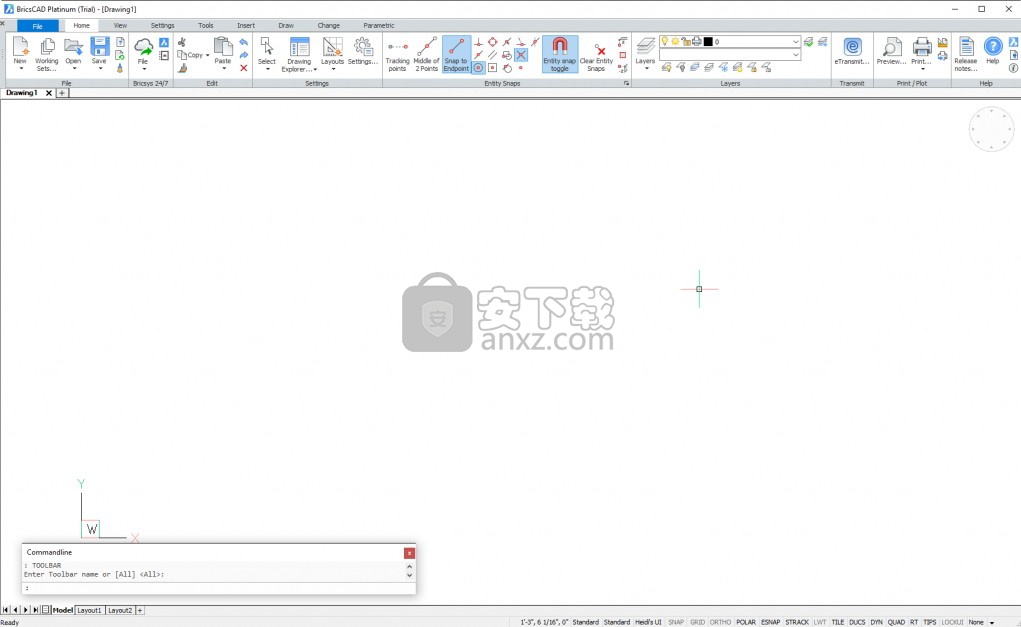This screenshot has width=1021, height=627.
Task: Click Bricsys 24/7 cloud File icon
Action: tap(143, 48)
